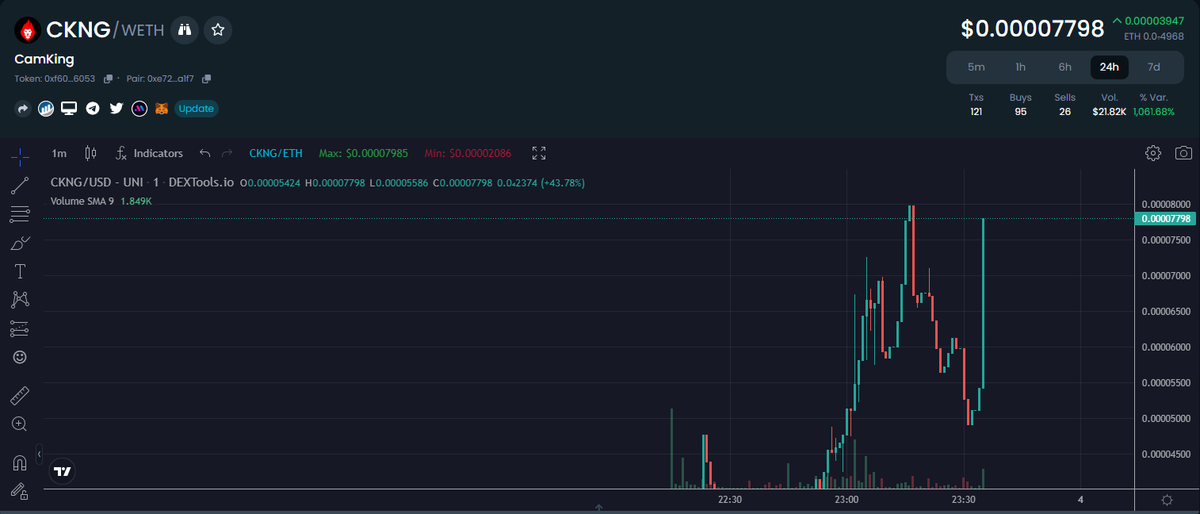This screenshot has height=514, width=1200.
Task: Select the 7d timeframe tab
Action: point(1154,67)
